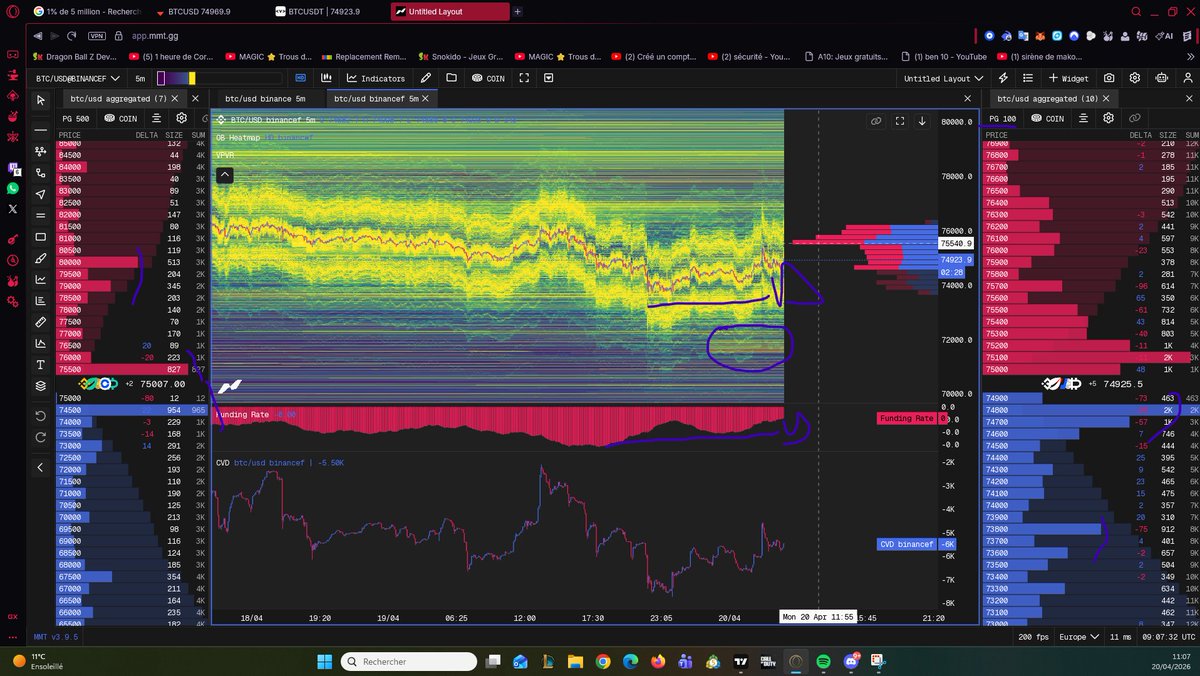
Task: Select the Funding Rate axis label
Action: point(908,419)
